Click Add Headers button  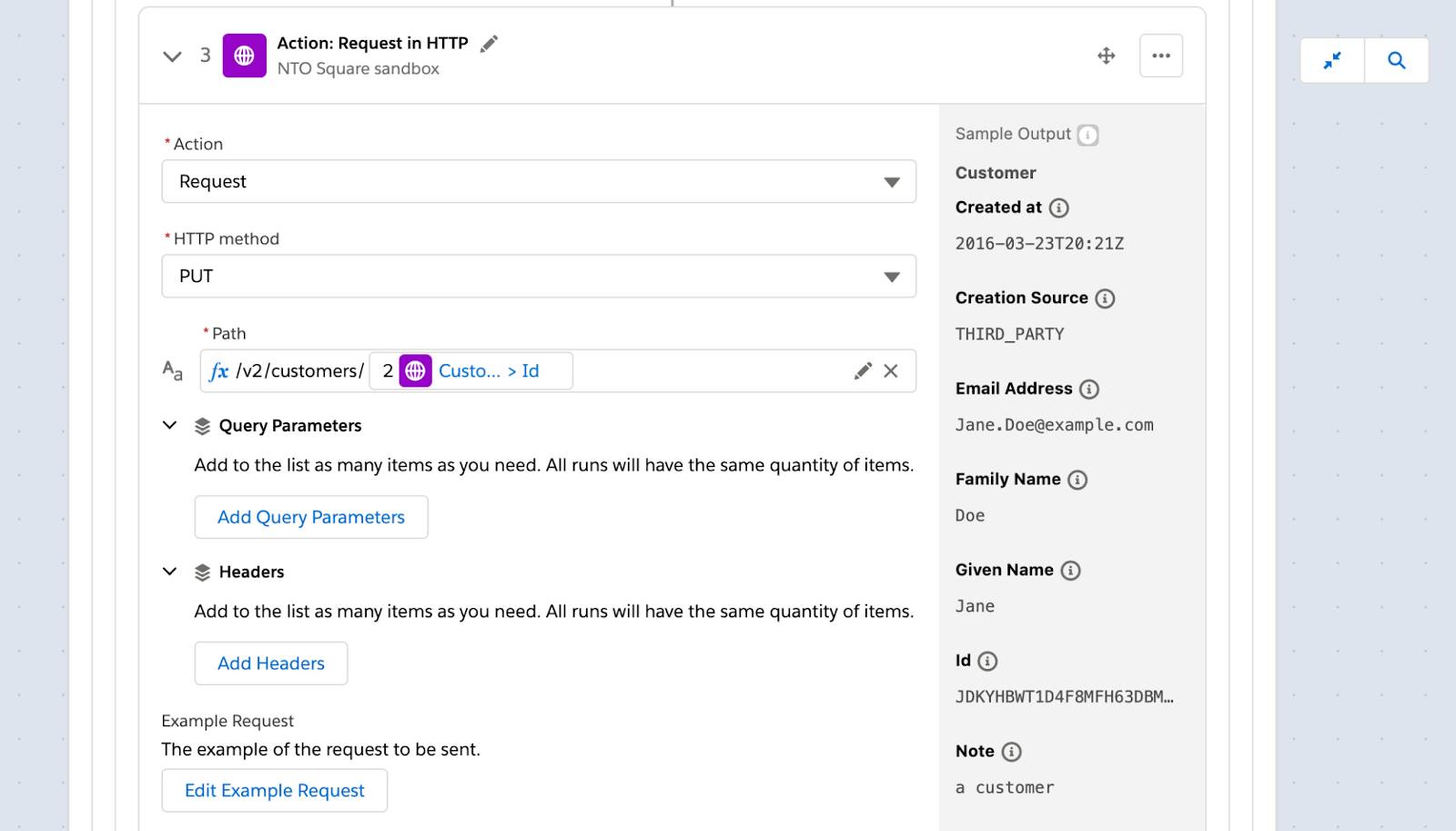pyautogui.click(x=271, y=664)
